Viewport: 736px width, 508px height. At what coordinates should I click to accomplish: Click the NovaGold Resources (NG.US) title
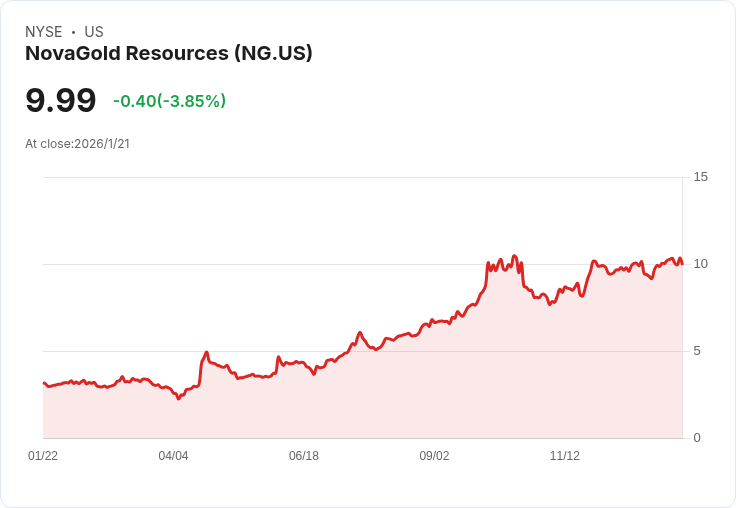(169, 54)
